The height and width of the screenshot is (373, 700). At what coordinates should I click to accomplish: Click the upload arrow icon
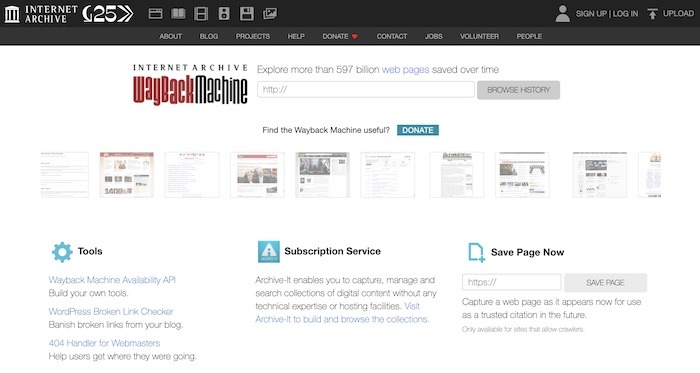point(652,14)
